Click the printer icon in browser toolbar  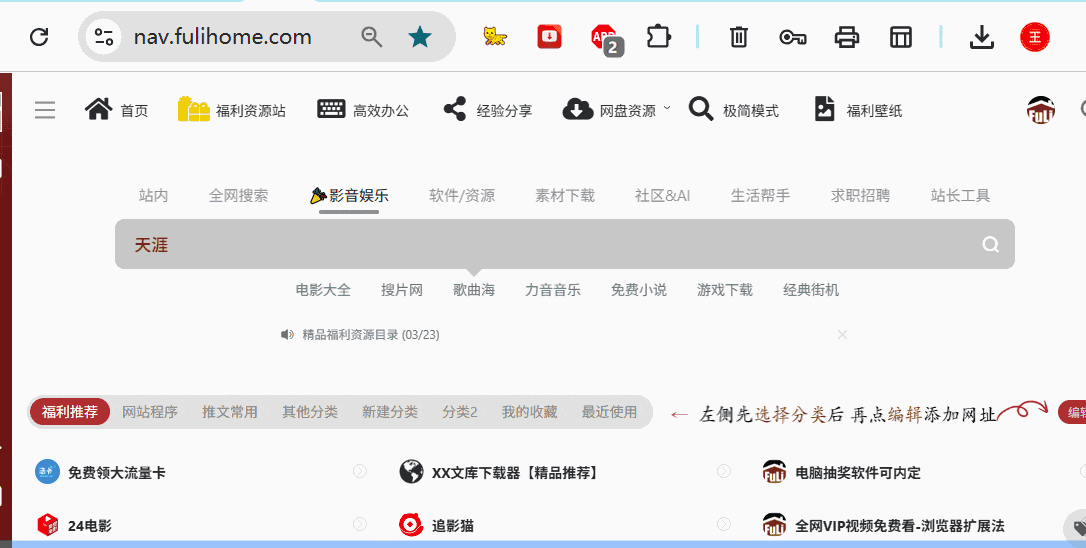pos(847,37)
